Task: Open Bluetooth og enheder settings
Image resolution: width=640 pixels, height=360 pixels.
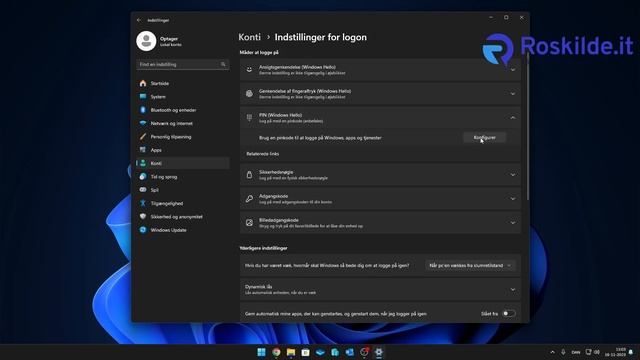Action: pyautogui.click(x=182, y=110)
